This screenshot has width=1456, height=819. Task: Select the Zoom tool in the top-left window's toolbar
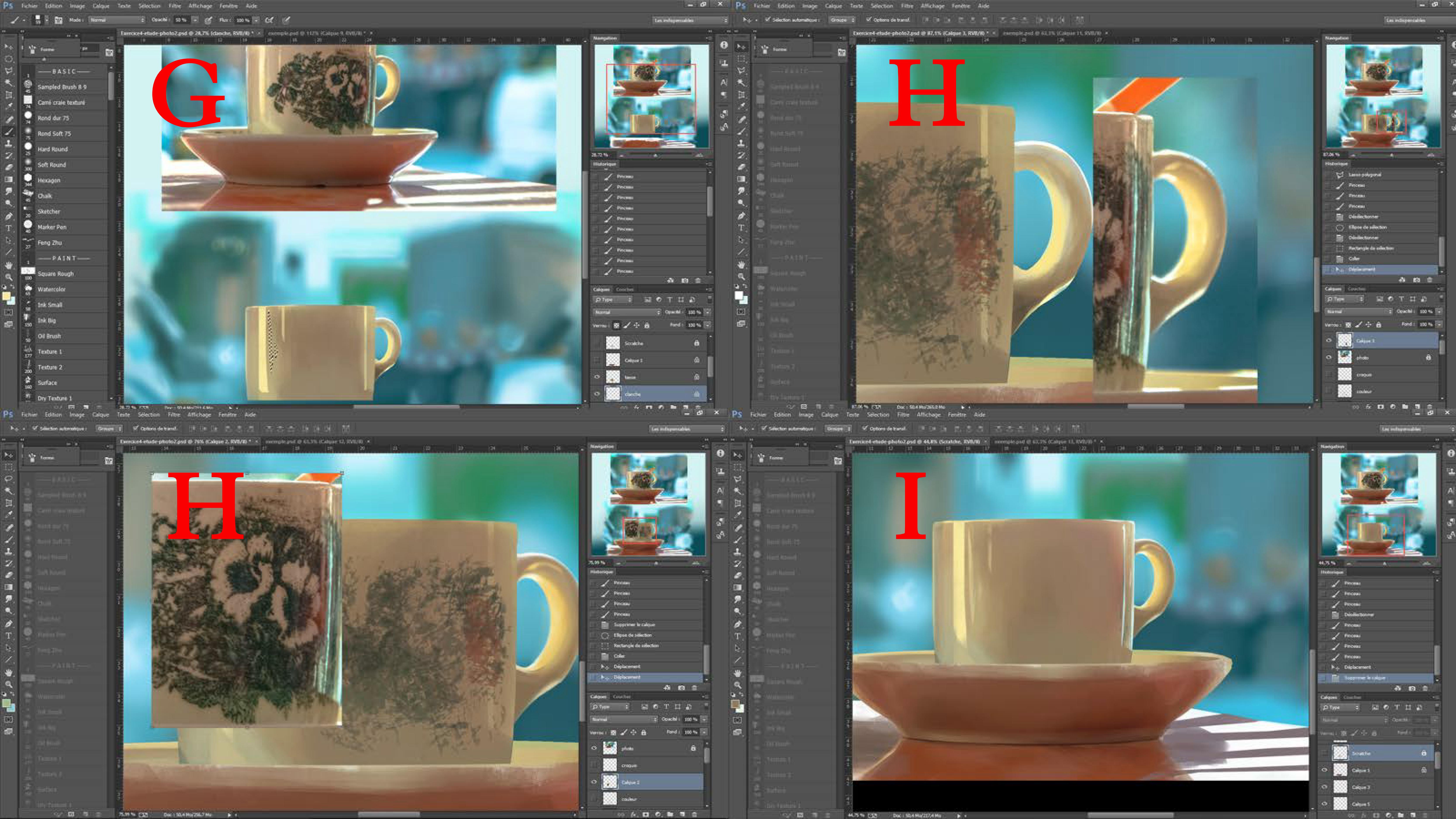click(x=9, y=277)
